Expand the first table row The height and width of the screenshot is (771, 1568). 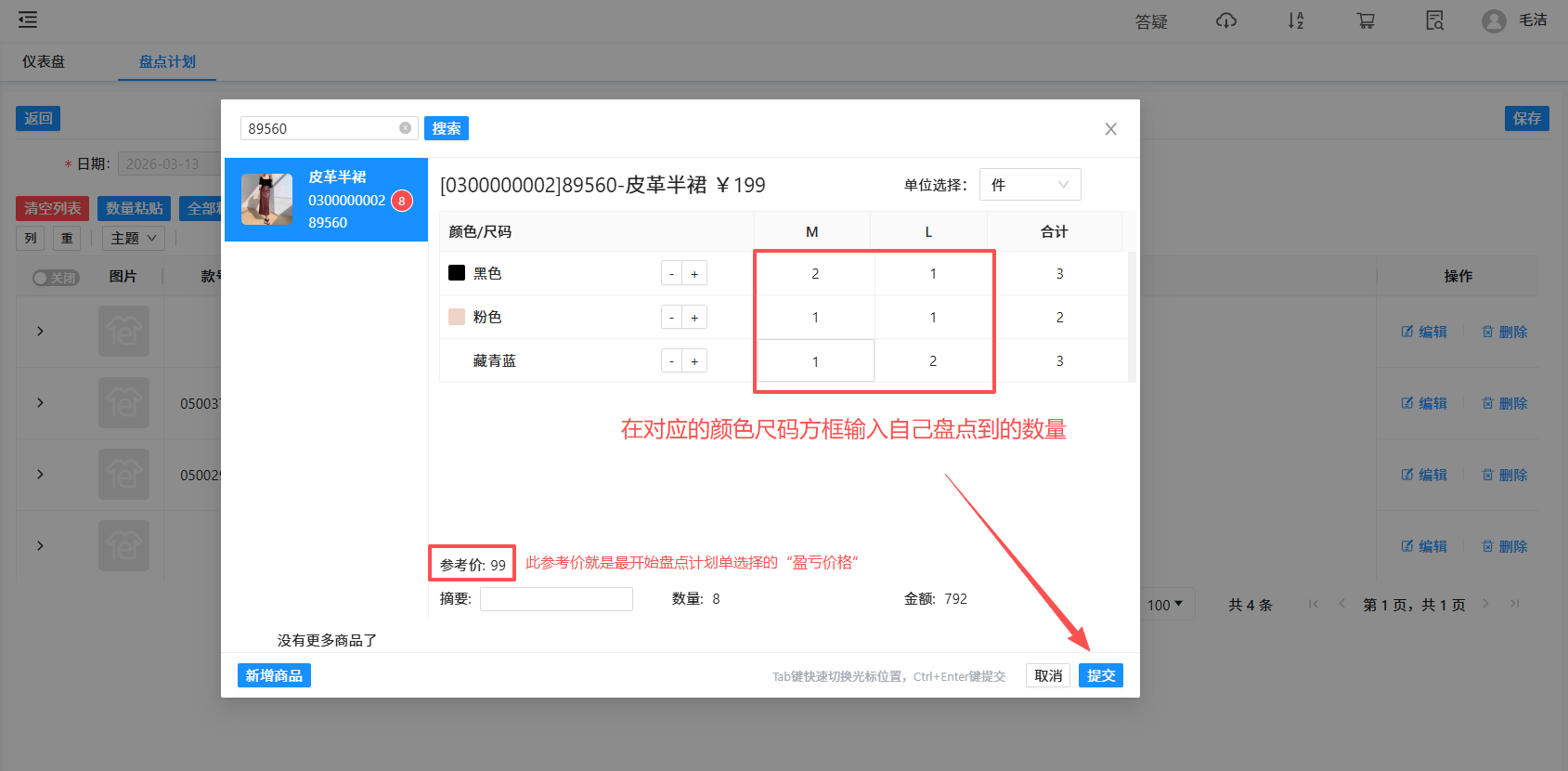[x=40, y=331]
